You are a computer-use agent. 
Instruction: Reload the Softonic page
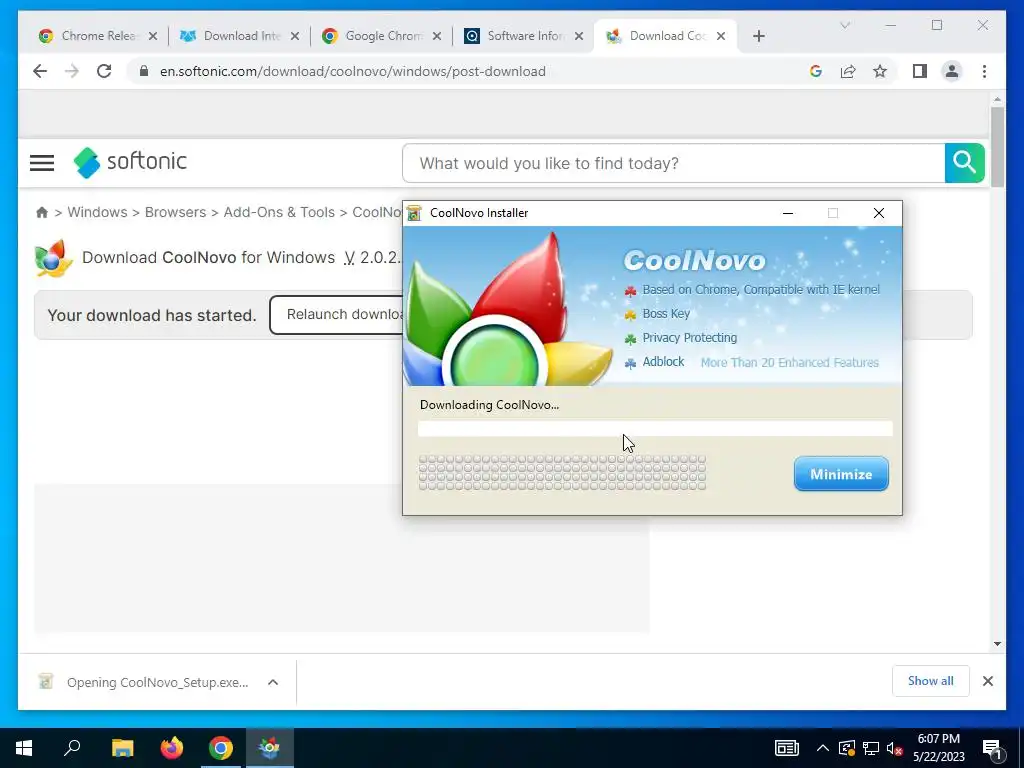click(104, 71)
